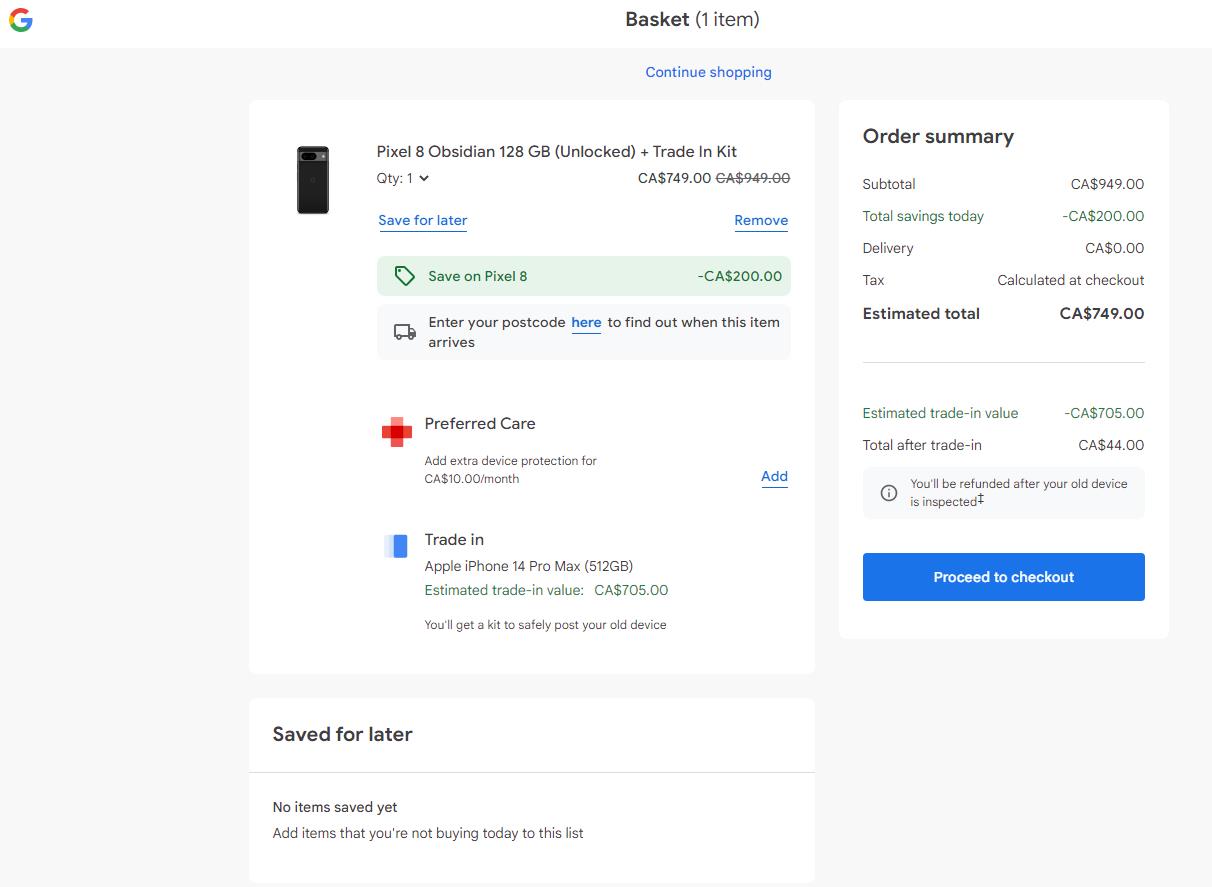Click the Basket (1 item) page title
The width and height of the screenshot is (1212, 887).
tap(692, 19)
